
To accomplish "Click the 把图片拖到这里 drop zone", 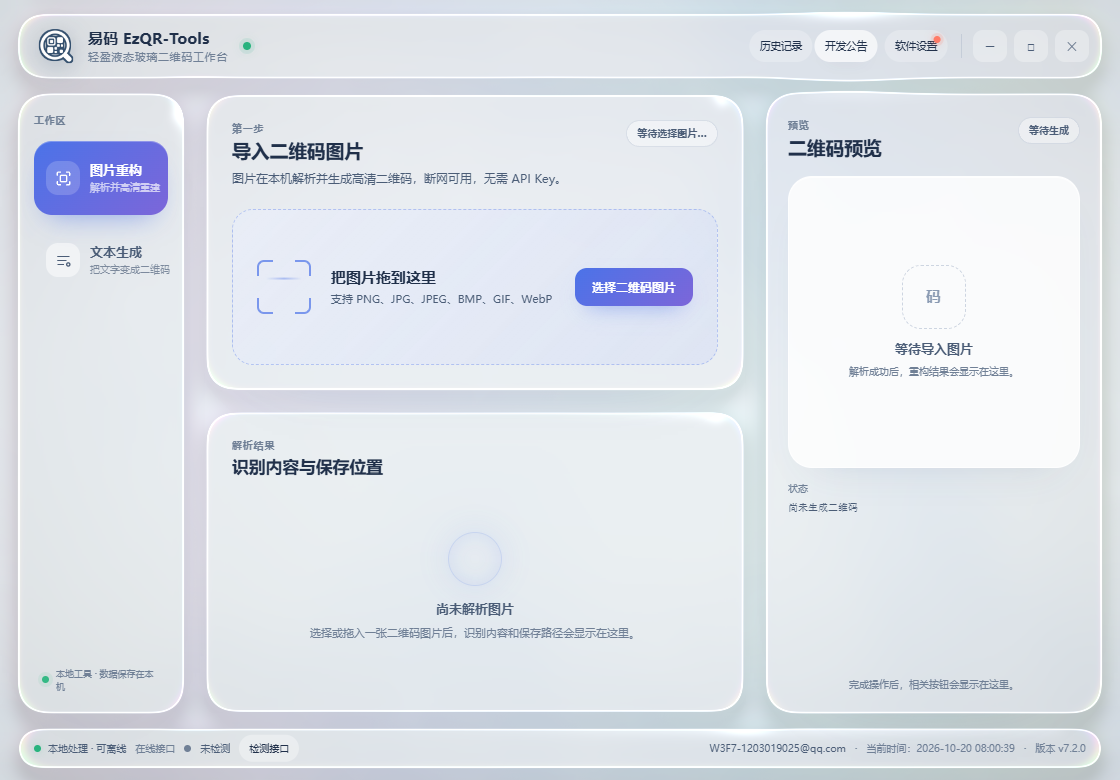I will coord(474,287).
